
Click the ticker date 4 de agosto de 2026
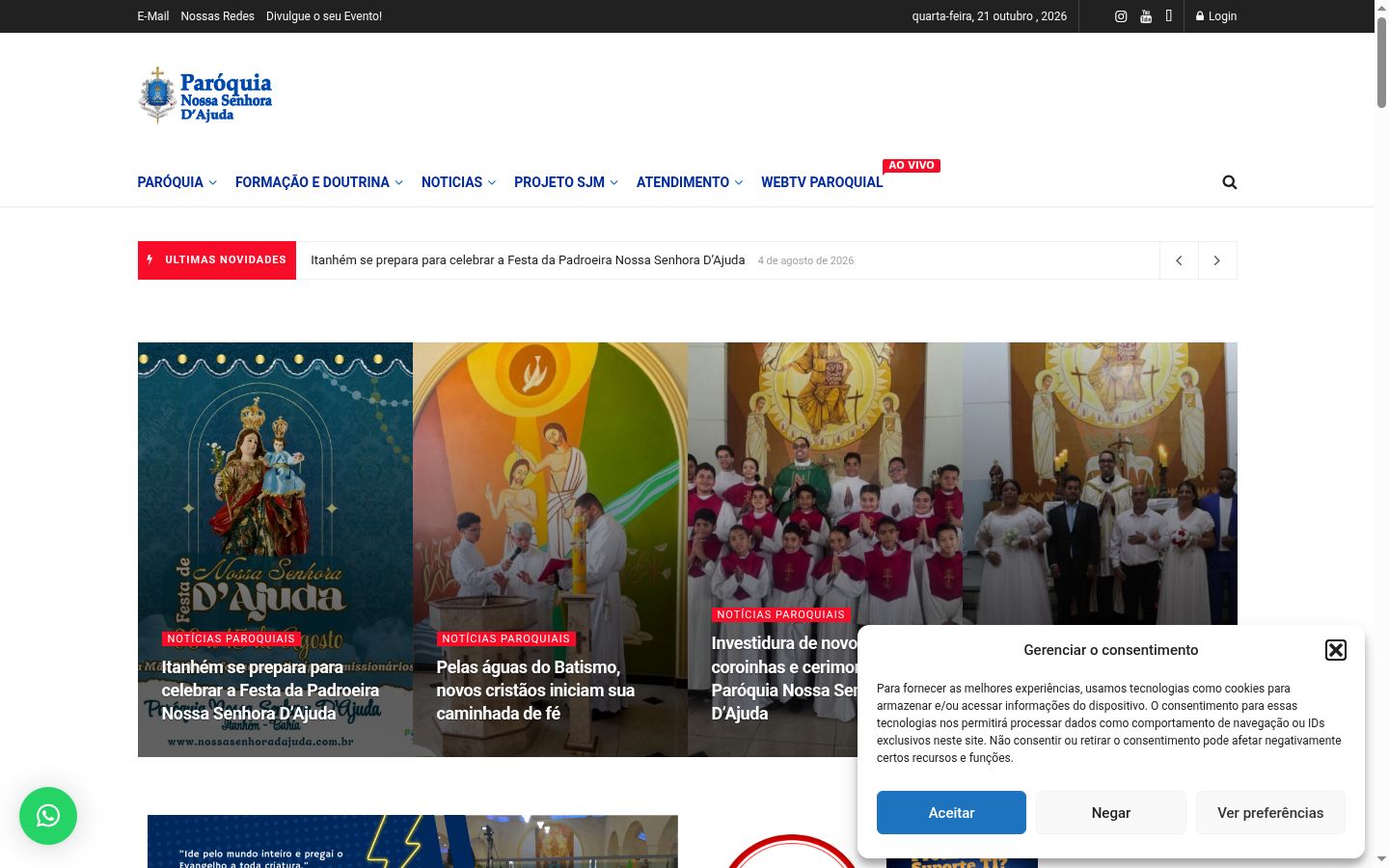coord(805,260)
